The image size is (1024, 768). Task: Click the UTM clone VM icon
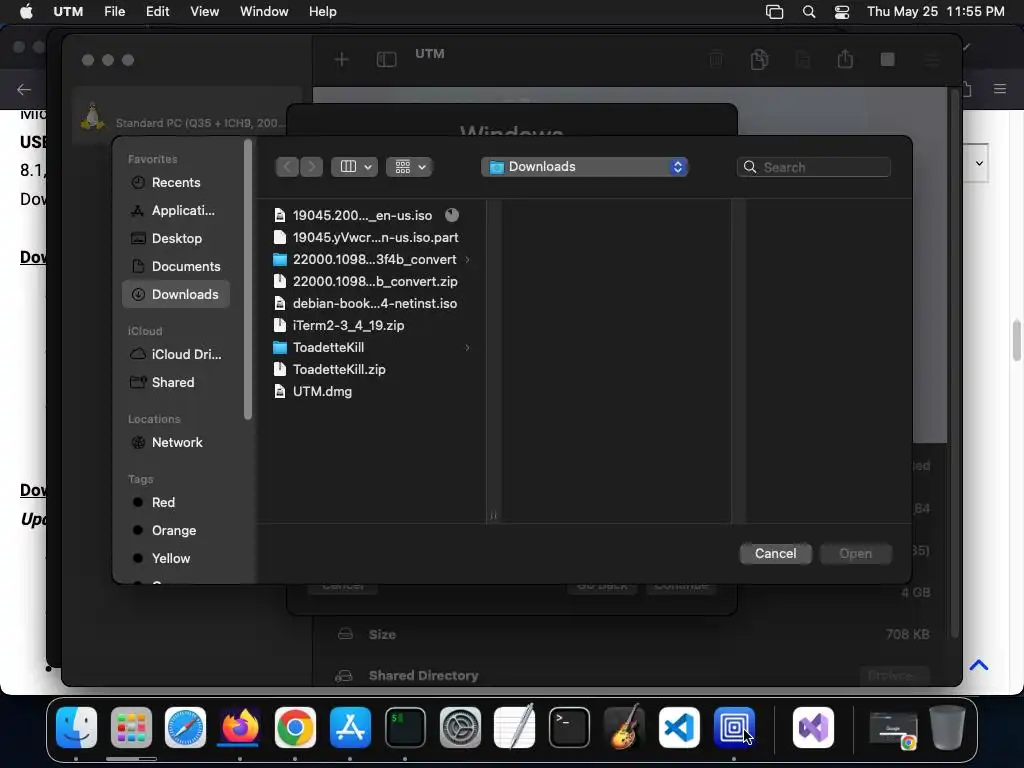click(x=759, y=59)
